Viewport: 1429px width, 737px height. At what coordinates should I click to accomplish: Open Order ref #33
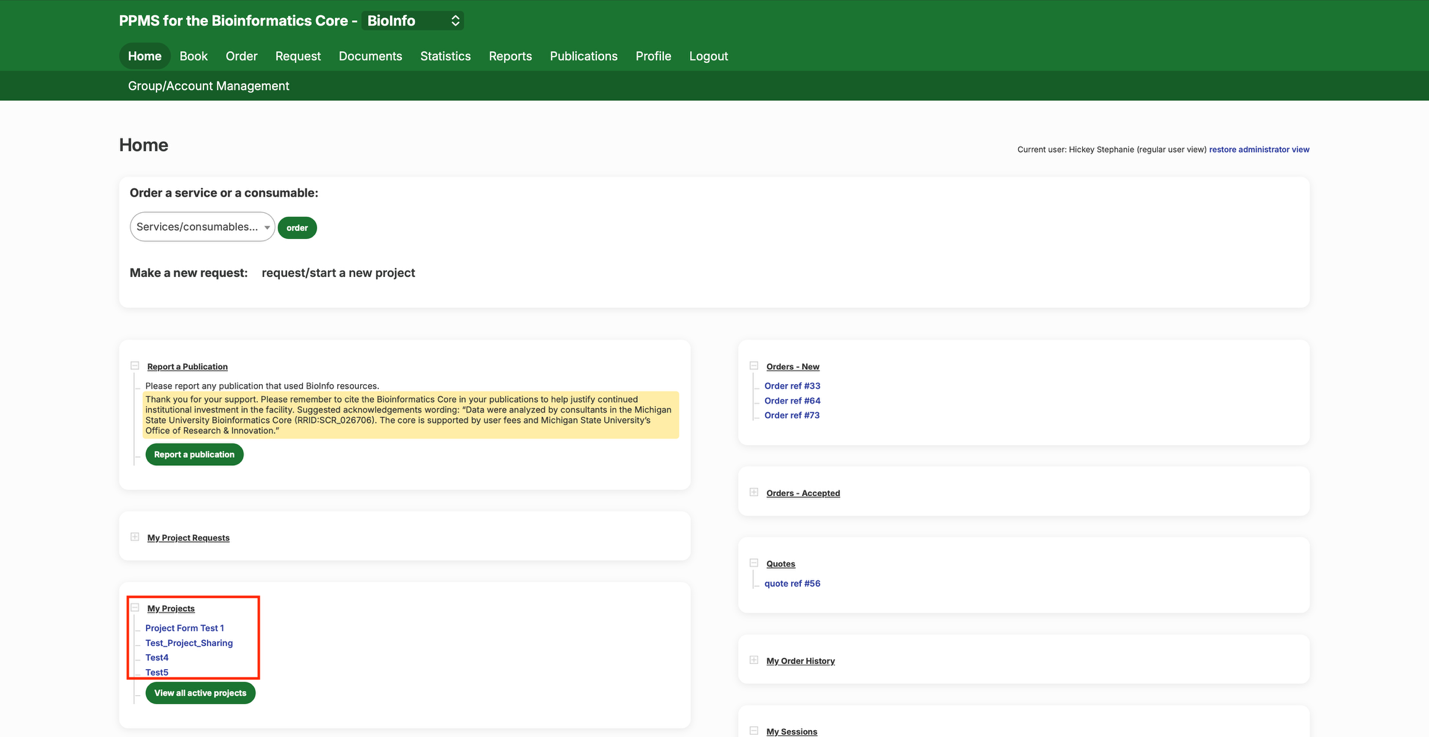point(792,386)
